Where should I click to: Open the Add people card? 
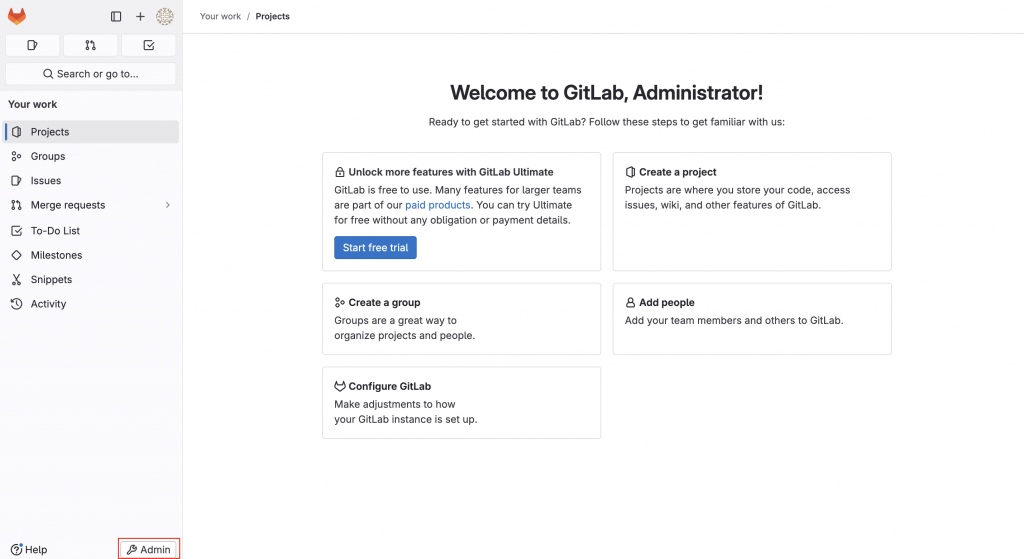(x=752, y=319)
